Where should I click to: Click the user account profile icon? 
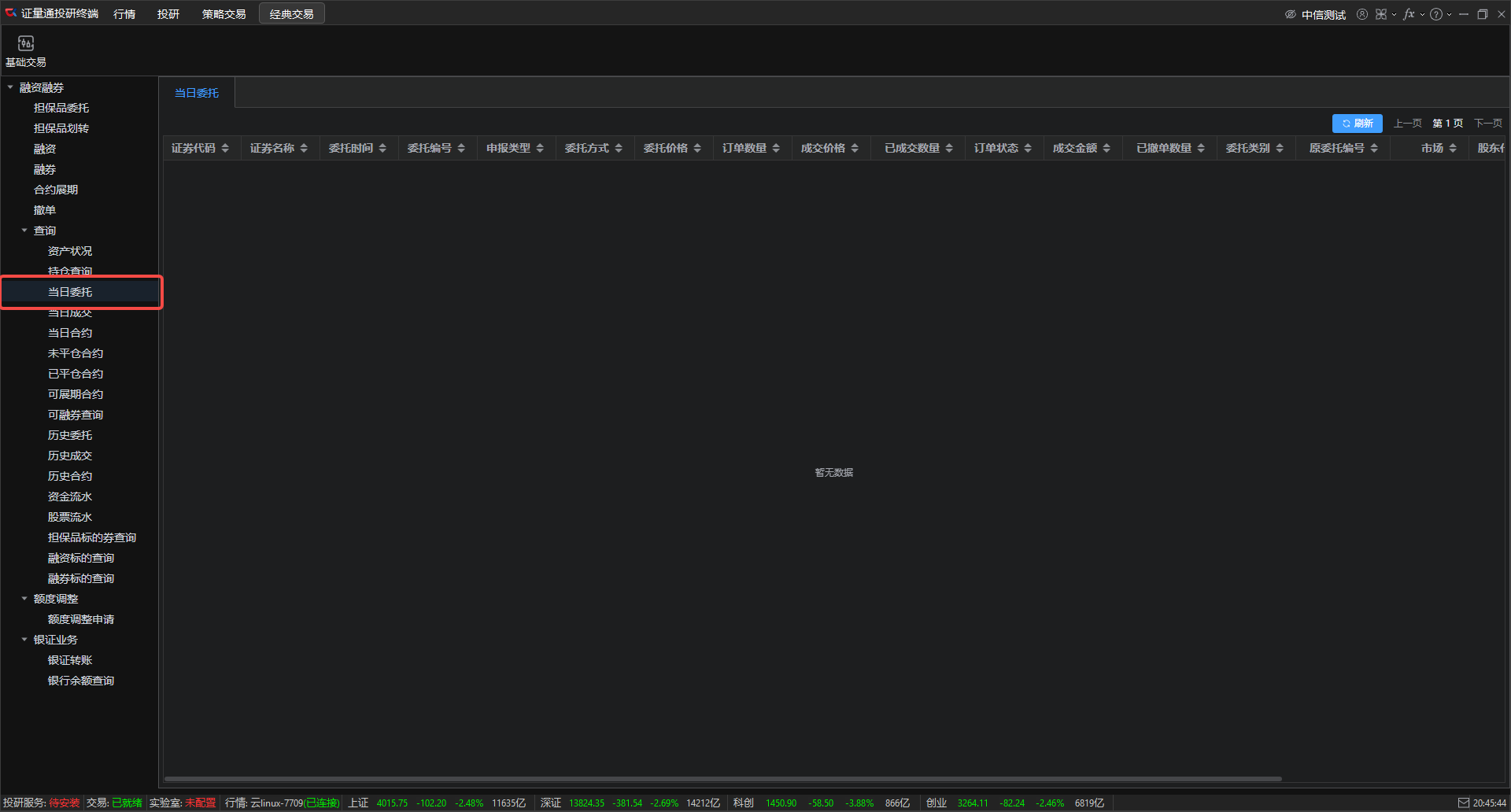[1361, 14]
